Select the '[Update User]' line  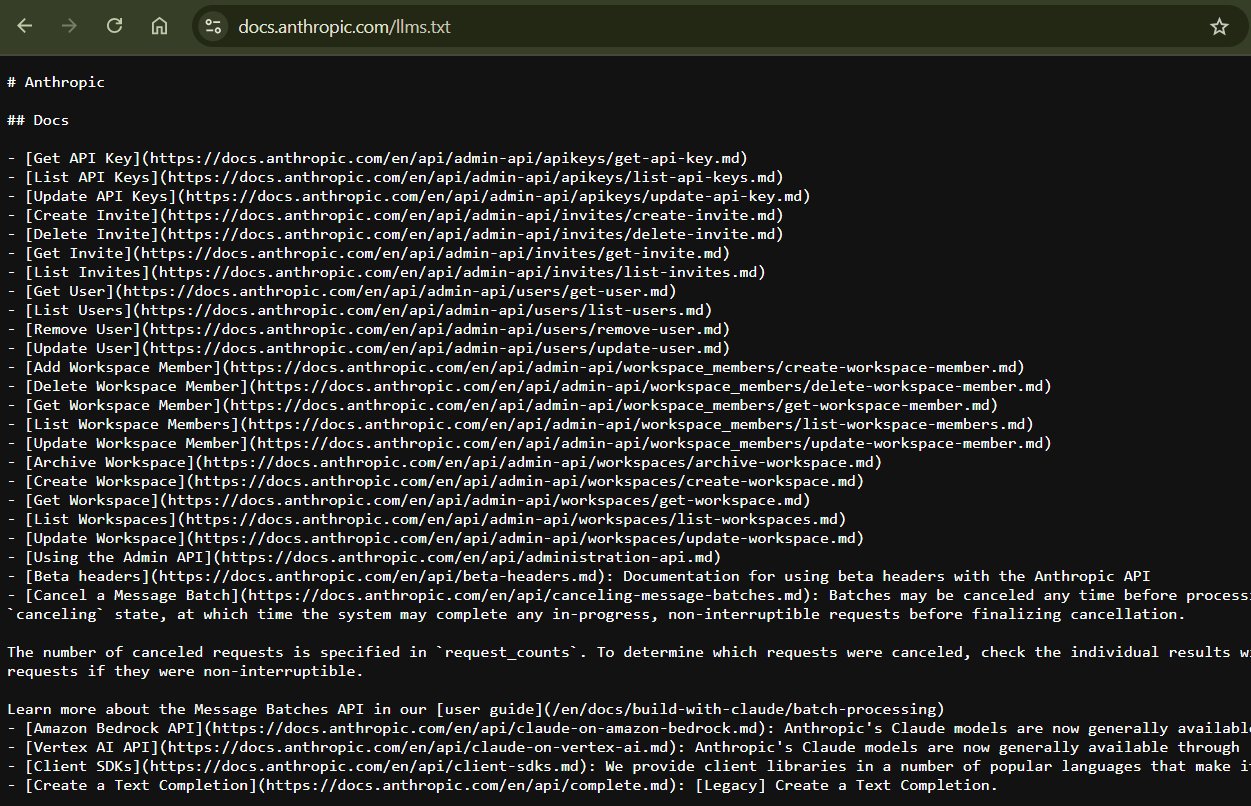369,348
